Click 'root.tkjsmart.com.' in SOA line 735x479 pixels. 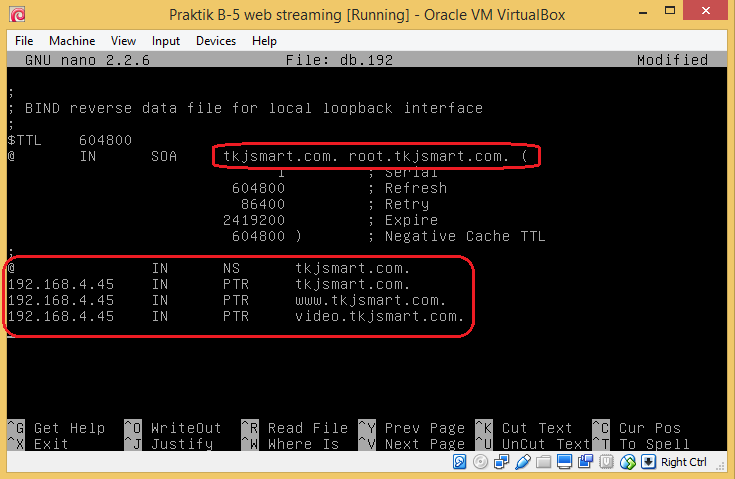pos(428,156)
